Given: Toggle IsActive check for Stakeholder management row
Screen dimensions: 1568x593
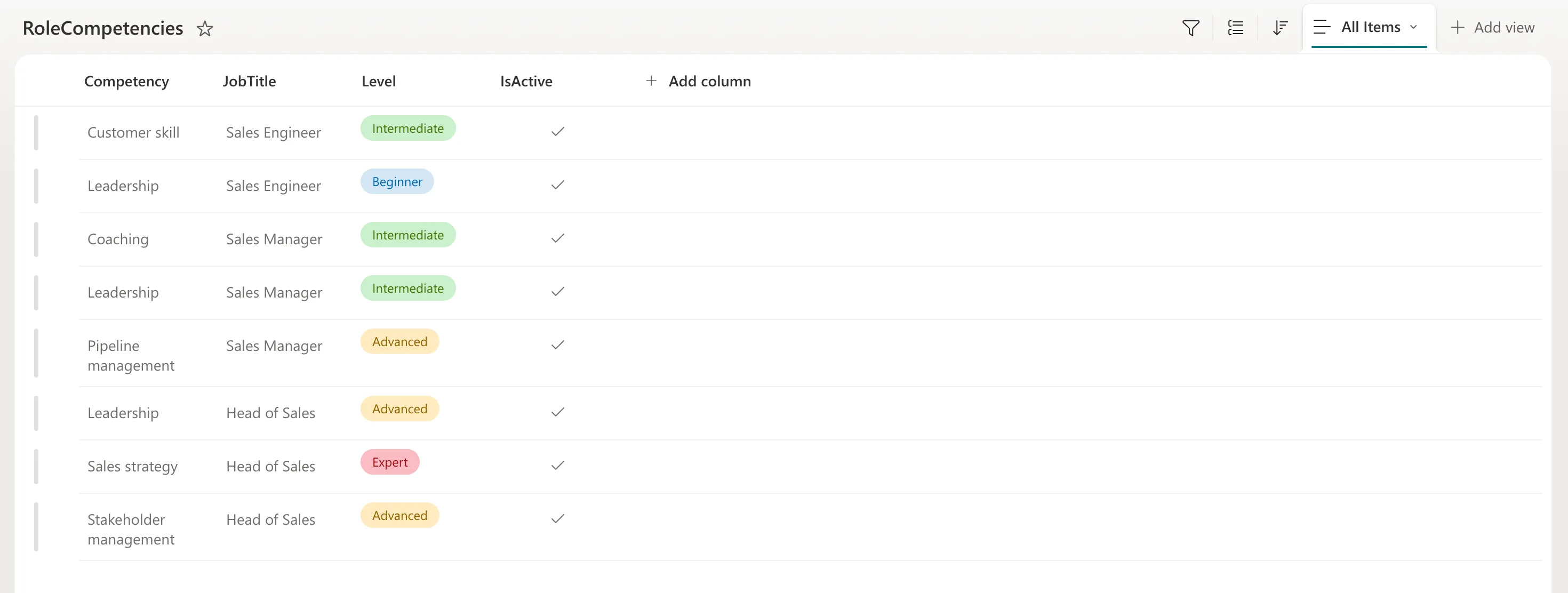Looking at the screenshot, I should pyautogui.click(x=557, y=519).
